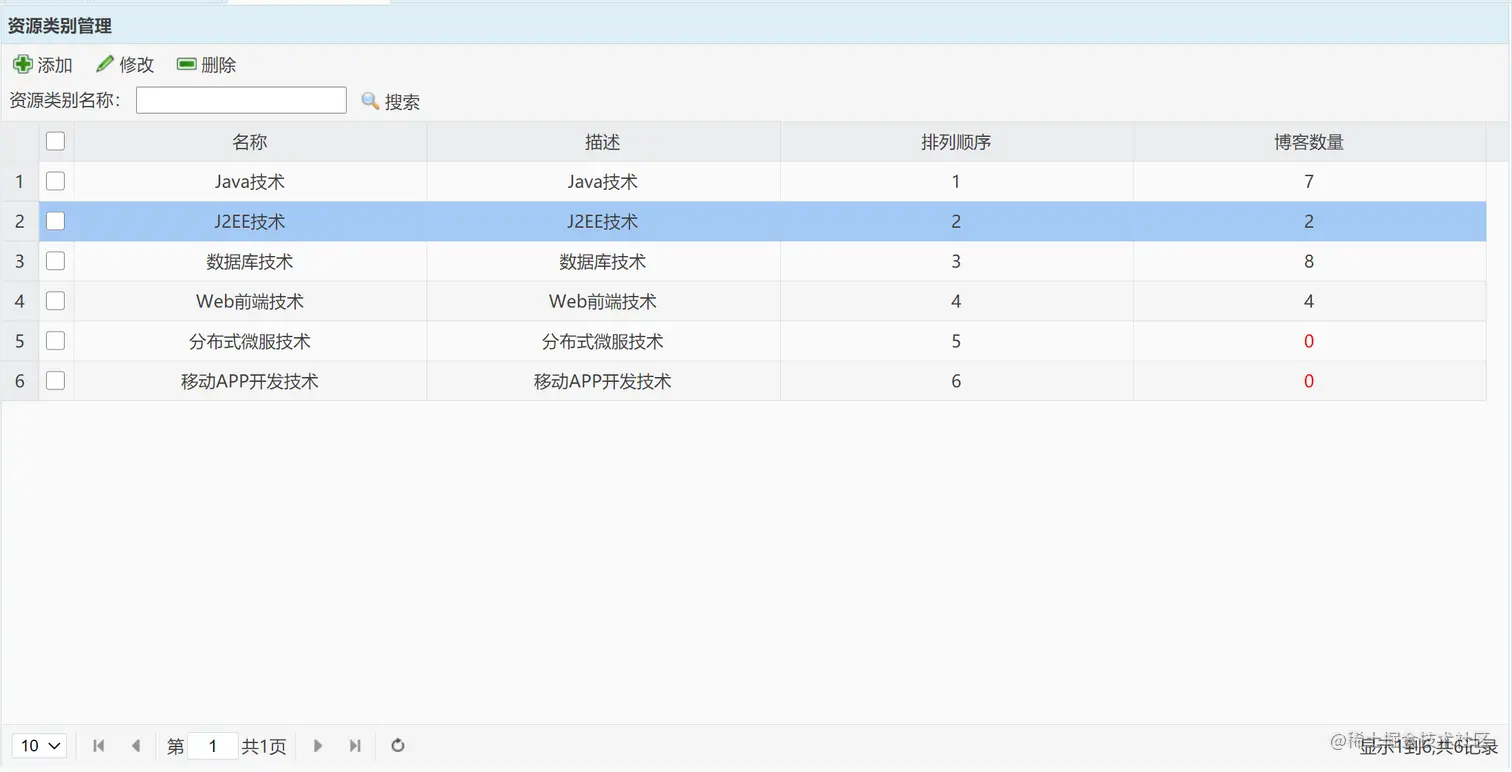
Task: Check the J2EE技术 row checkbox
Action: coord(55,221)
